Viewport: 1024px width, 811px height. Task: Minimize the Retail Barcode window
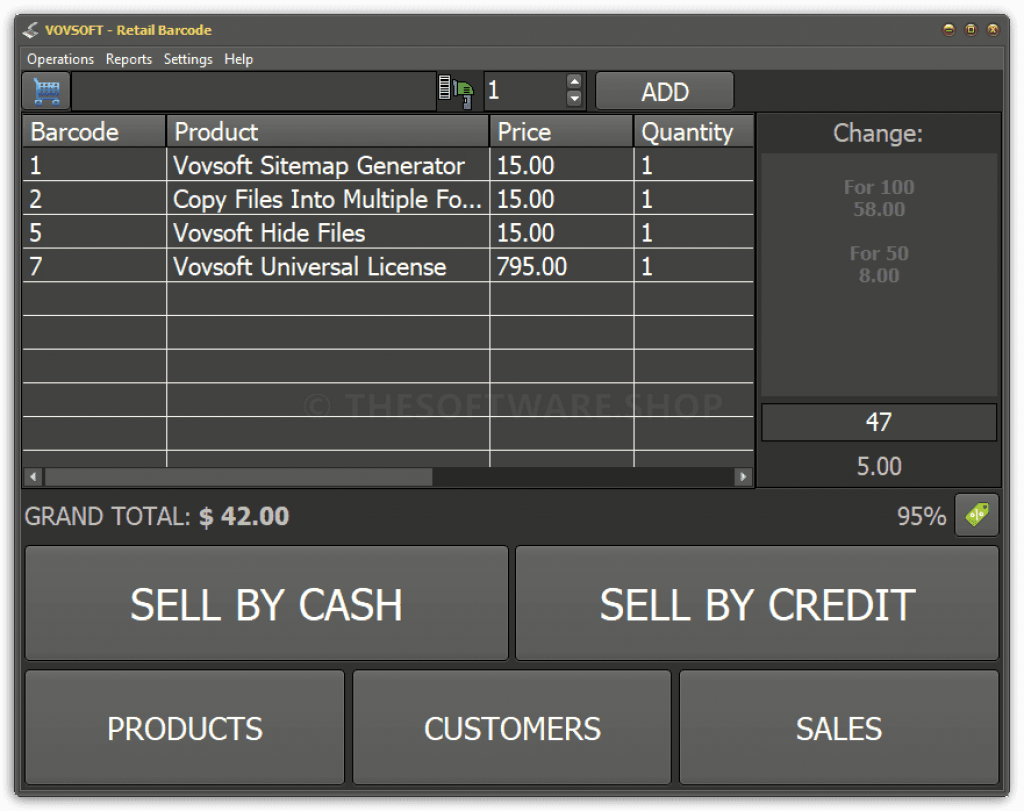click(949, 29)
